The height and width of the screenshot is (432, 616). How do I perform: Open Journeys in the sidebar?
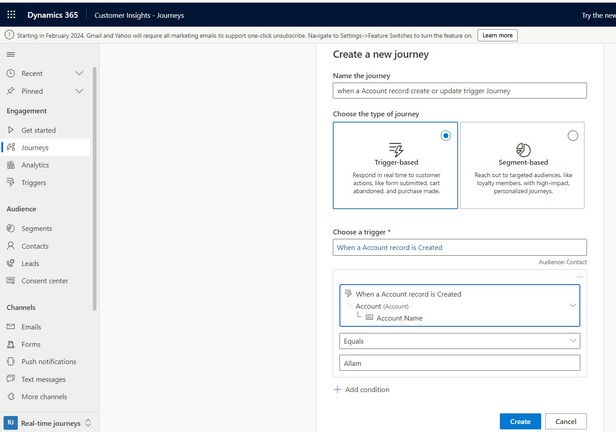(45, 147)
